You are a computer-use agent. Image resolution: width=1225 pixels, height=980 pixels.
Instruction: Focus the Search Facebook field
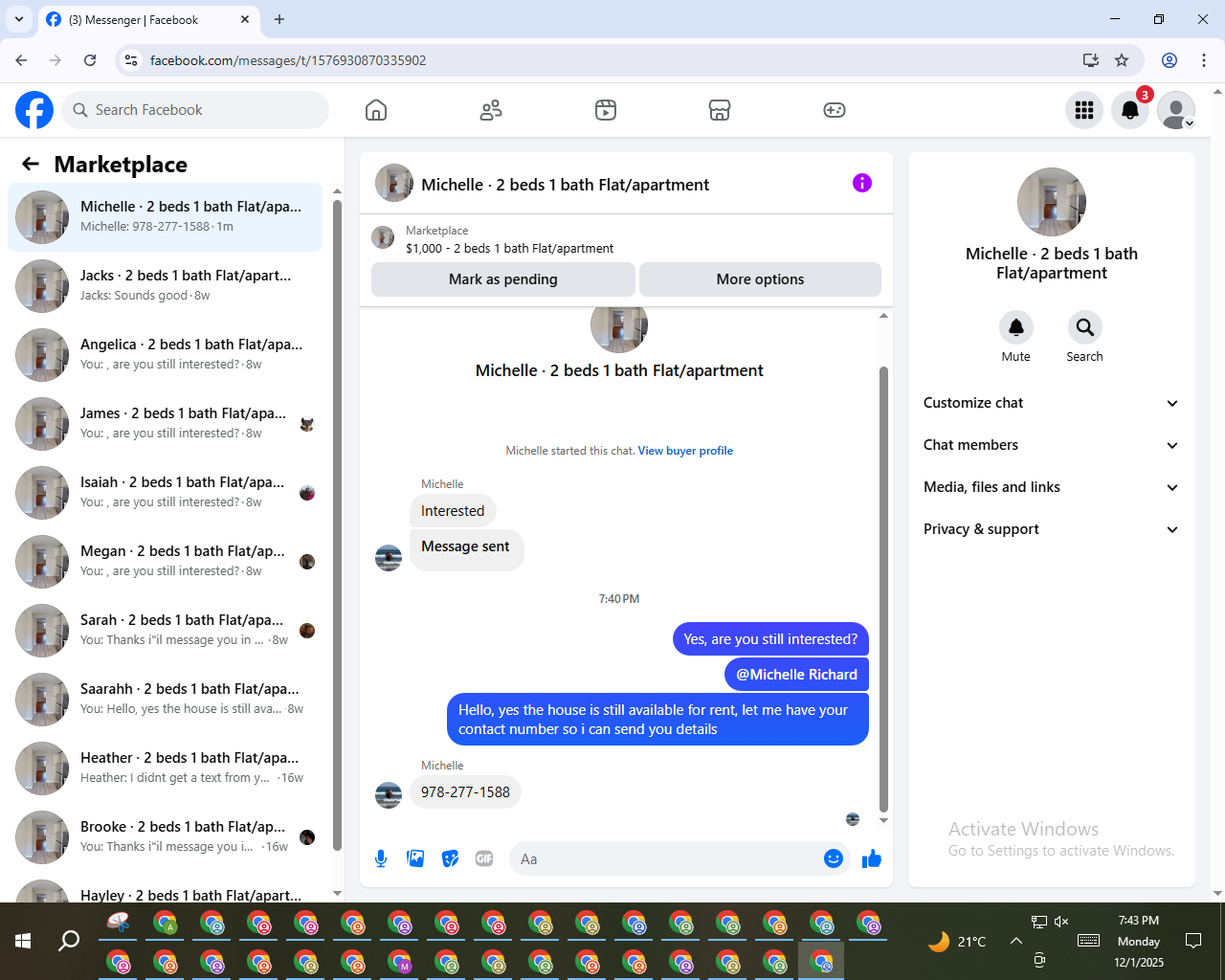click(x=195, y=110)
